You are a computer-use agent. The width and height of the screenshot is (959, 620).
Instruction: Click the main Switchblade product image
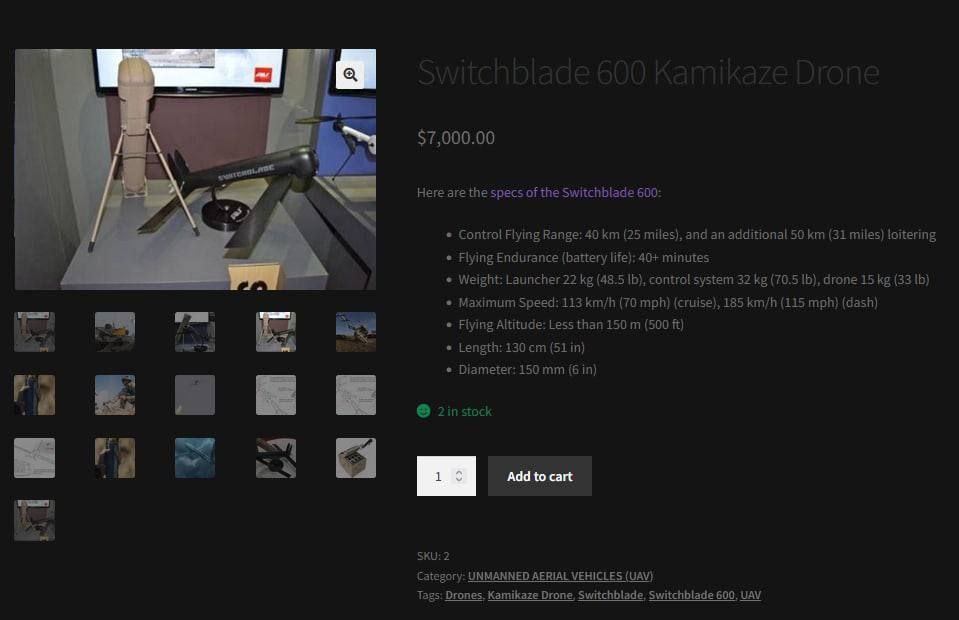click(x=195, y=169)
